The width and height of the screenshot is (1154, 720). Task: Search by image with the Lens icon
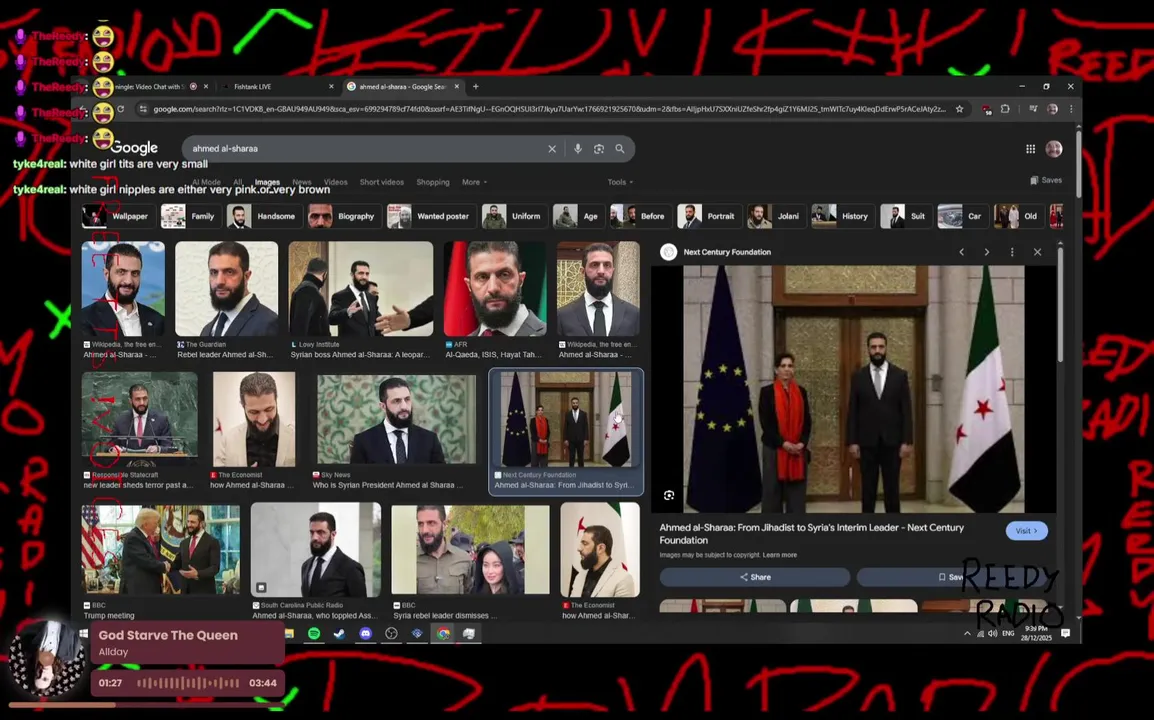coord(599,149)
